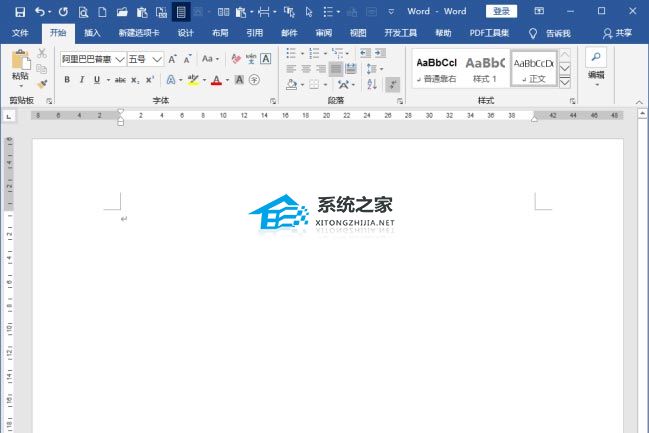Switch to the 插入 tab
Image resolution: width=649 pixels, height=433 pixels.
coord(92,32)
